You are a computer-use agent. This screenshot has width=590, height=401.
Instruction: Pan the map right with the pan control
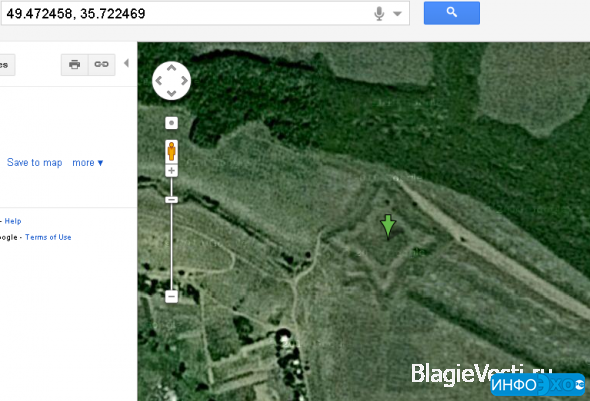pyautogui.click(x=184, y=81)
